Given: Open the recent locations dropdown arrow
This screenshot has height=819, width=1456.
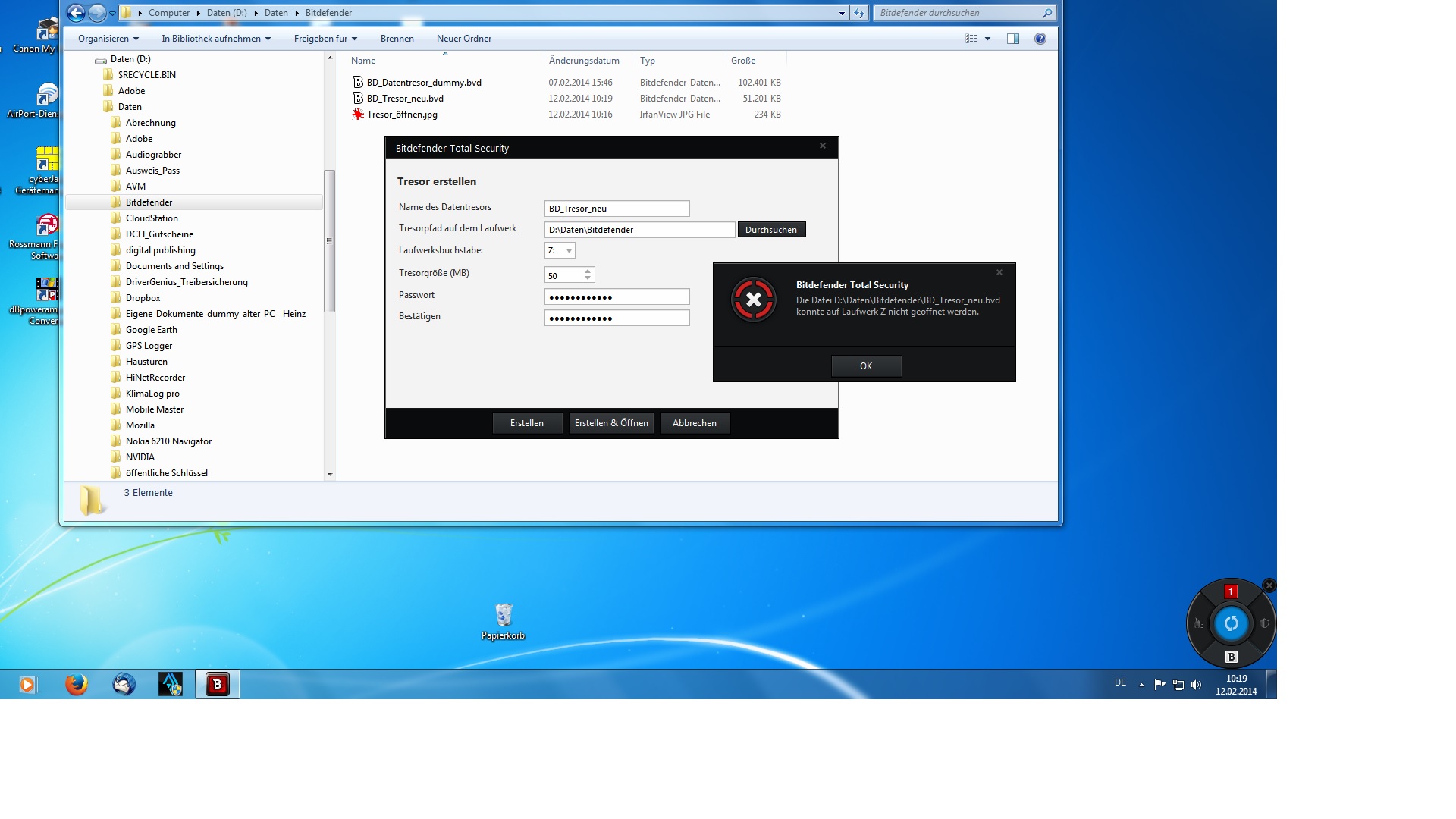Looking at the screenshot, I should point(112,13).
